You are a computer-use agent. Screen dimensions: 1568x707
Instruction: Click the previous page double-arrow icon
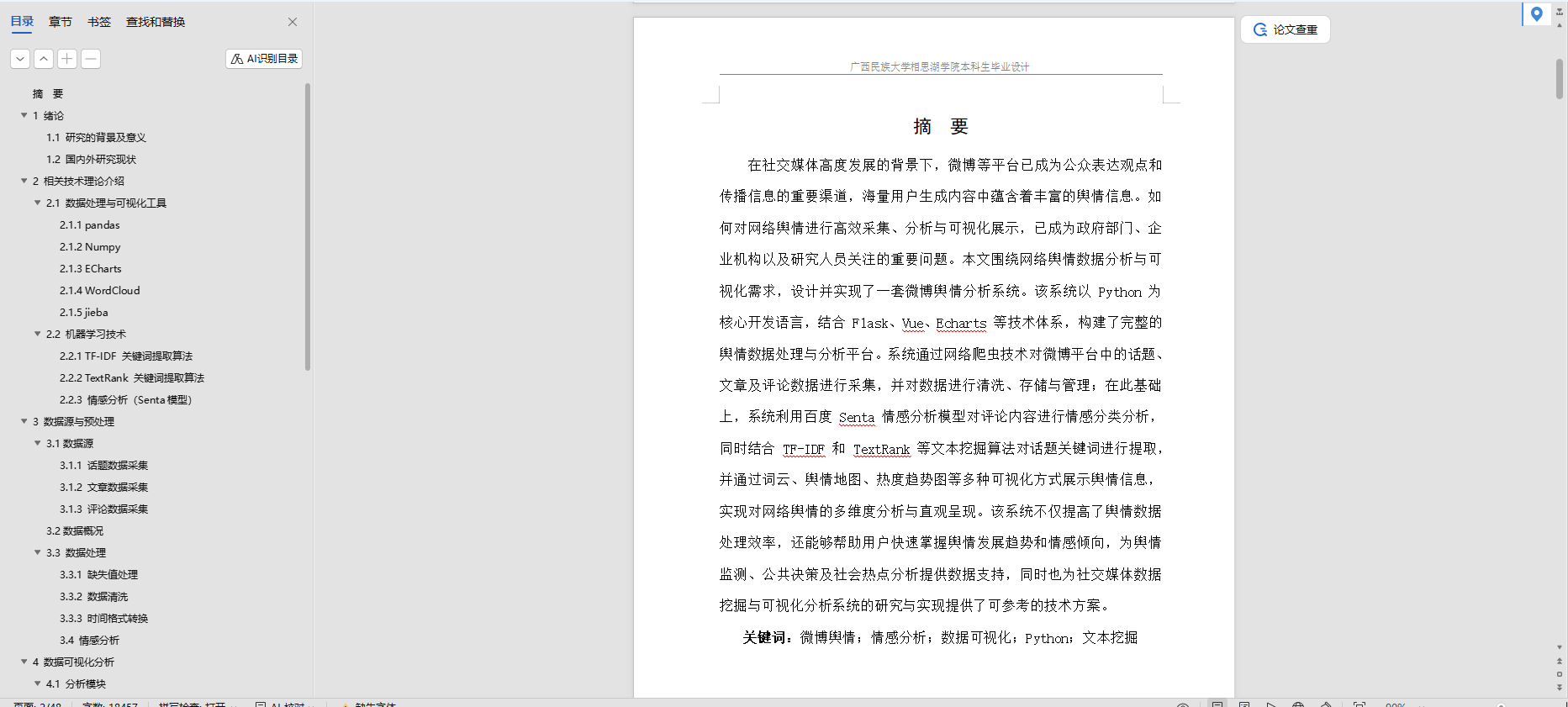tap(1560, 661)
